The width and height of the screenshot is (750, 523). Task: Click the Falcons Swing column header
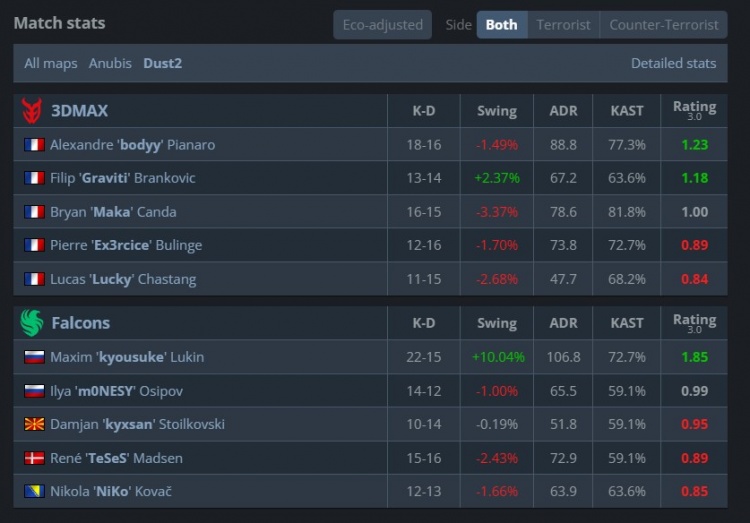(496, 323)
